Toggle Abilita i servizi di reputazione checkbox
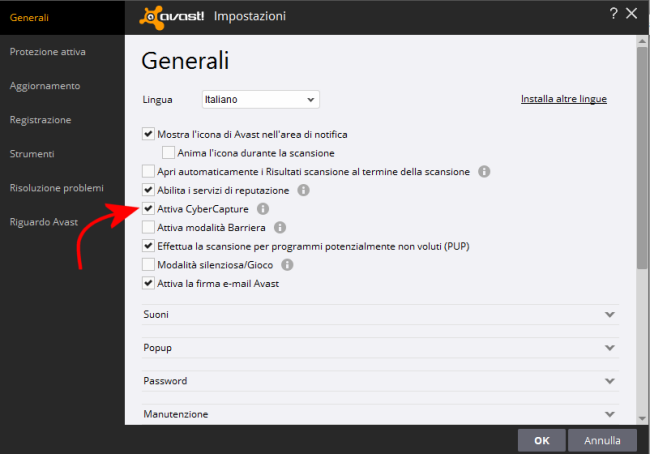Screen dimensions: 650x454 point(148,190)
